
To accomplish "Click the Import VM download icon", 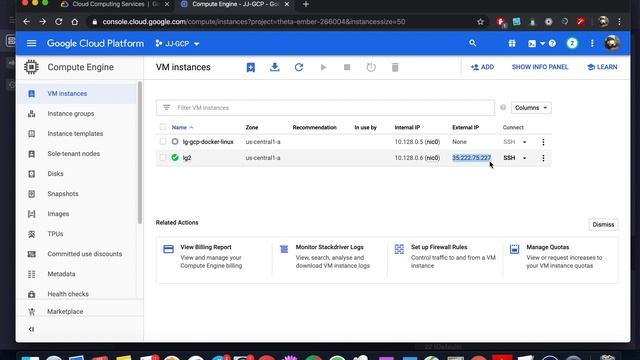I will click(275, 67).
